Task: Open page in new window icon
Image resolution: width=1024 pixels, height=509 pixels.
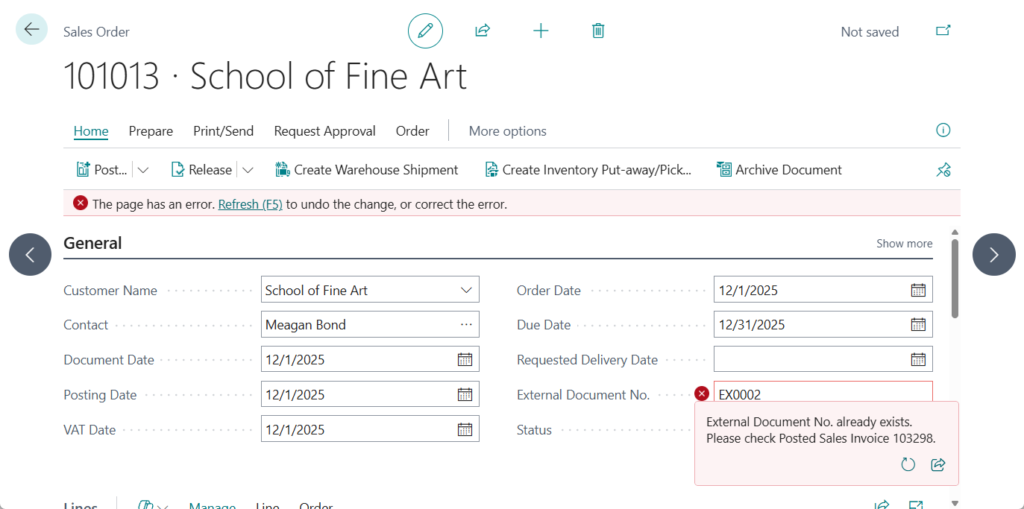Action: 943,31
